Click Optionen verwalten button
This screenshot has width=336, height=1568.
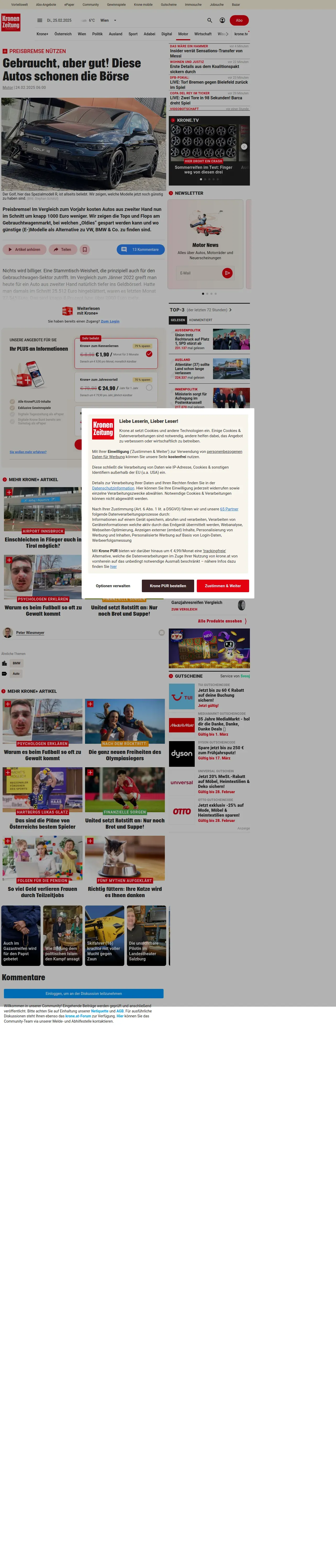[x=113, y=586]
